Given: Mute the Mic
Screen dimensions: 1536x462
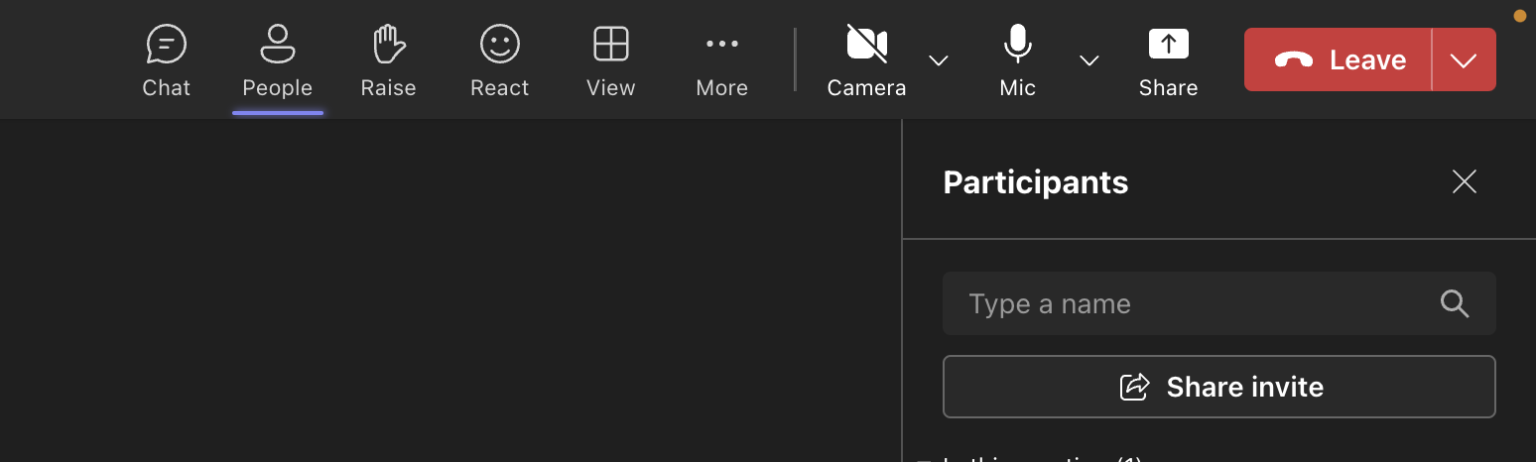Looking at the screenshot, I should 1017,60.
